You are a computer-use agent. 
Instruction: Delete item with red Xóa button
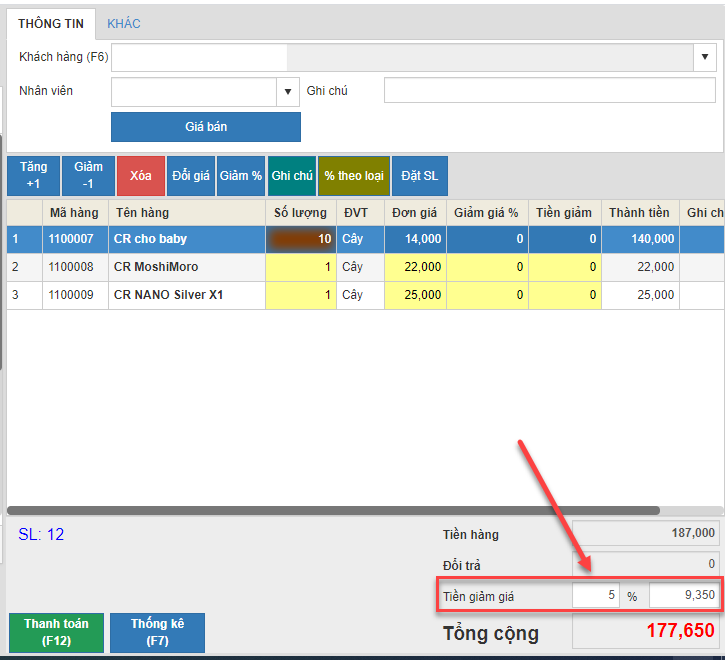140,176
